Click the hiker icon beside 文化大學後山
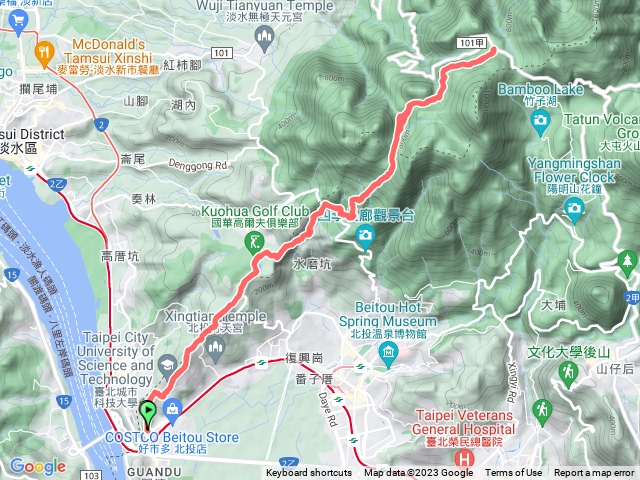 (568, 374)
